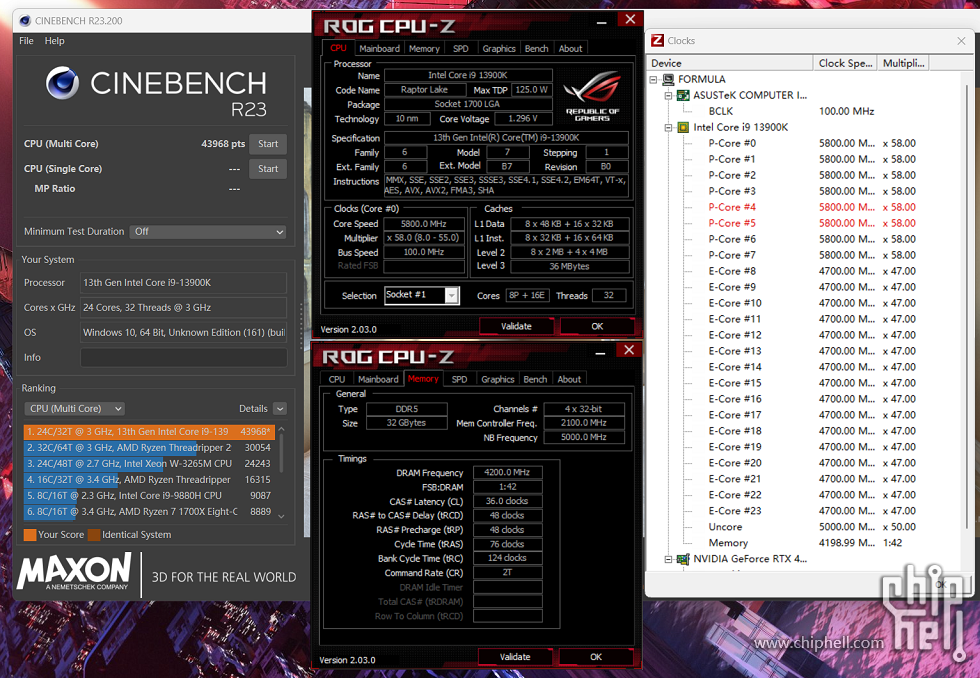Select ranking row Intel Xeon W-3265M

[149, 464]
